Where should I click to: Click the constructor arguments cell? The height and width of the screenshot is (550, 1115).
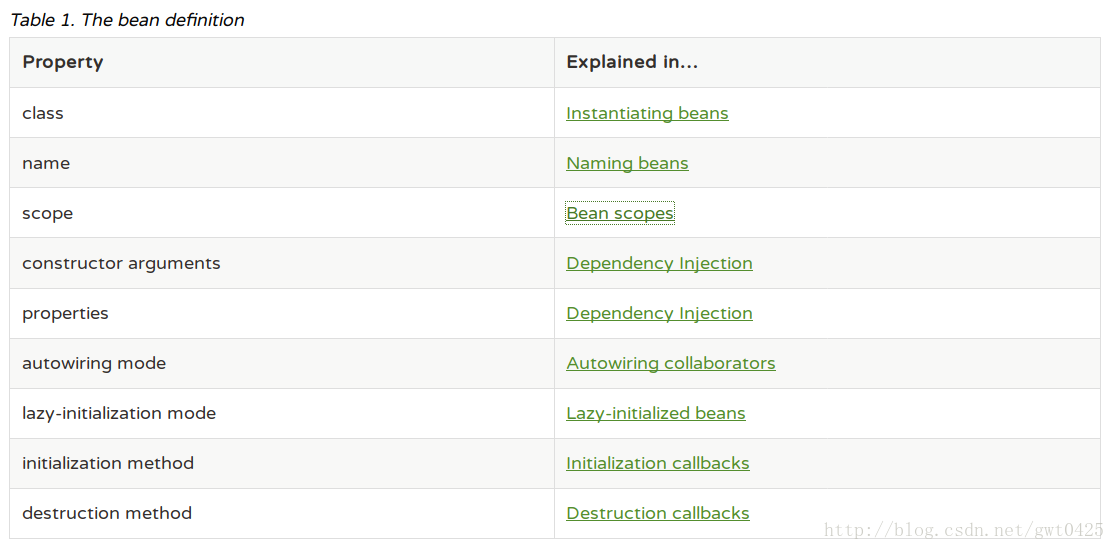click(x=282, y=263)
